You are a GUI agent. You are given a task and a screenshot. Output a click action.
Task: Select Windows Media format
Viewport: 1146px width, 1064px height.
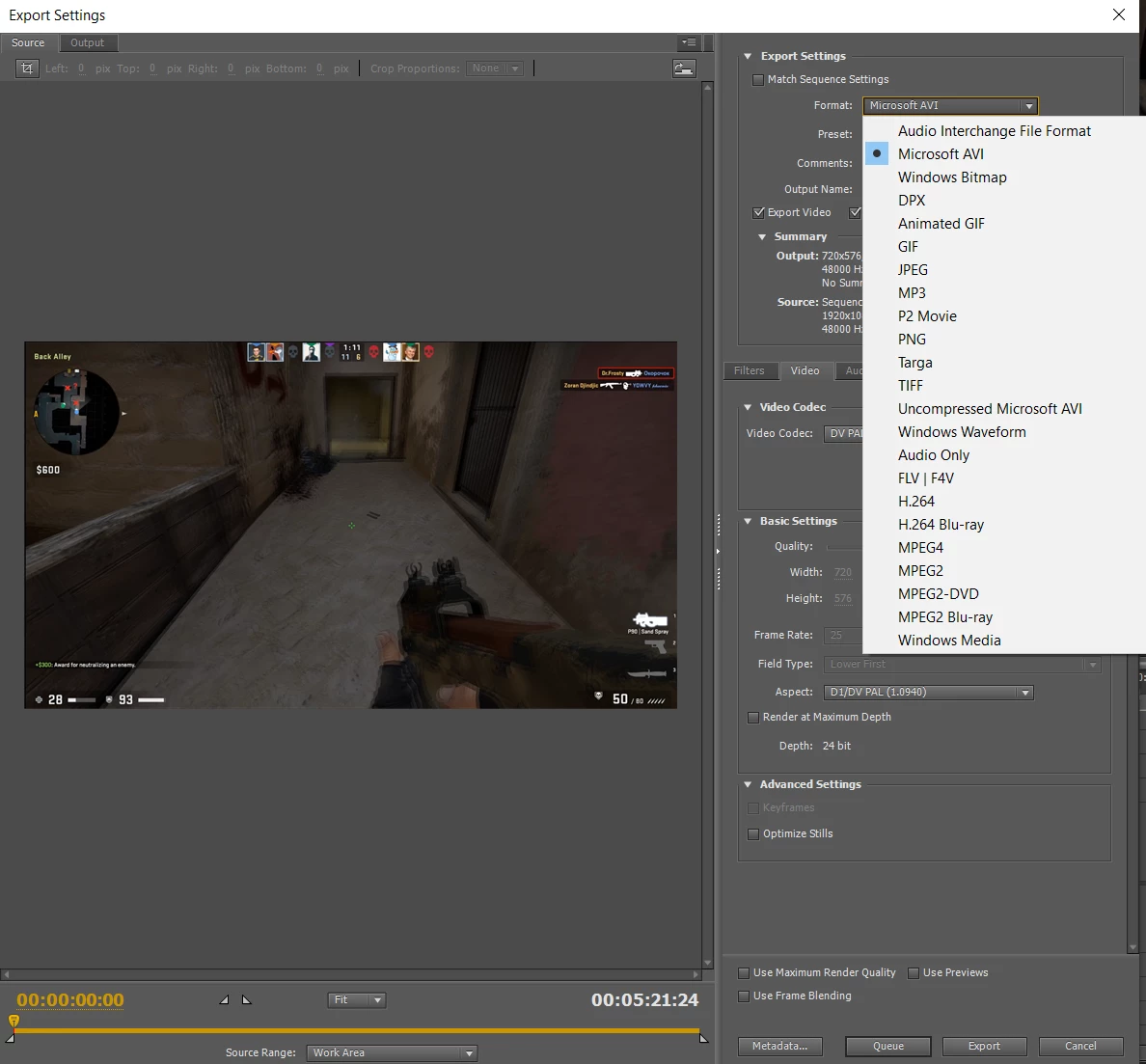point(948,641)
